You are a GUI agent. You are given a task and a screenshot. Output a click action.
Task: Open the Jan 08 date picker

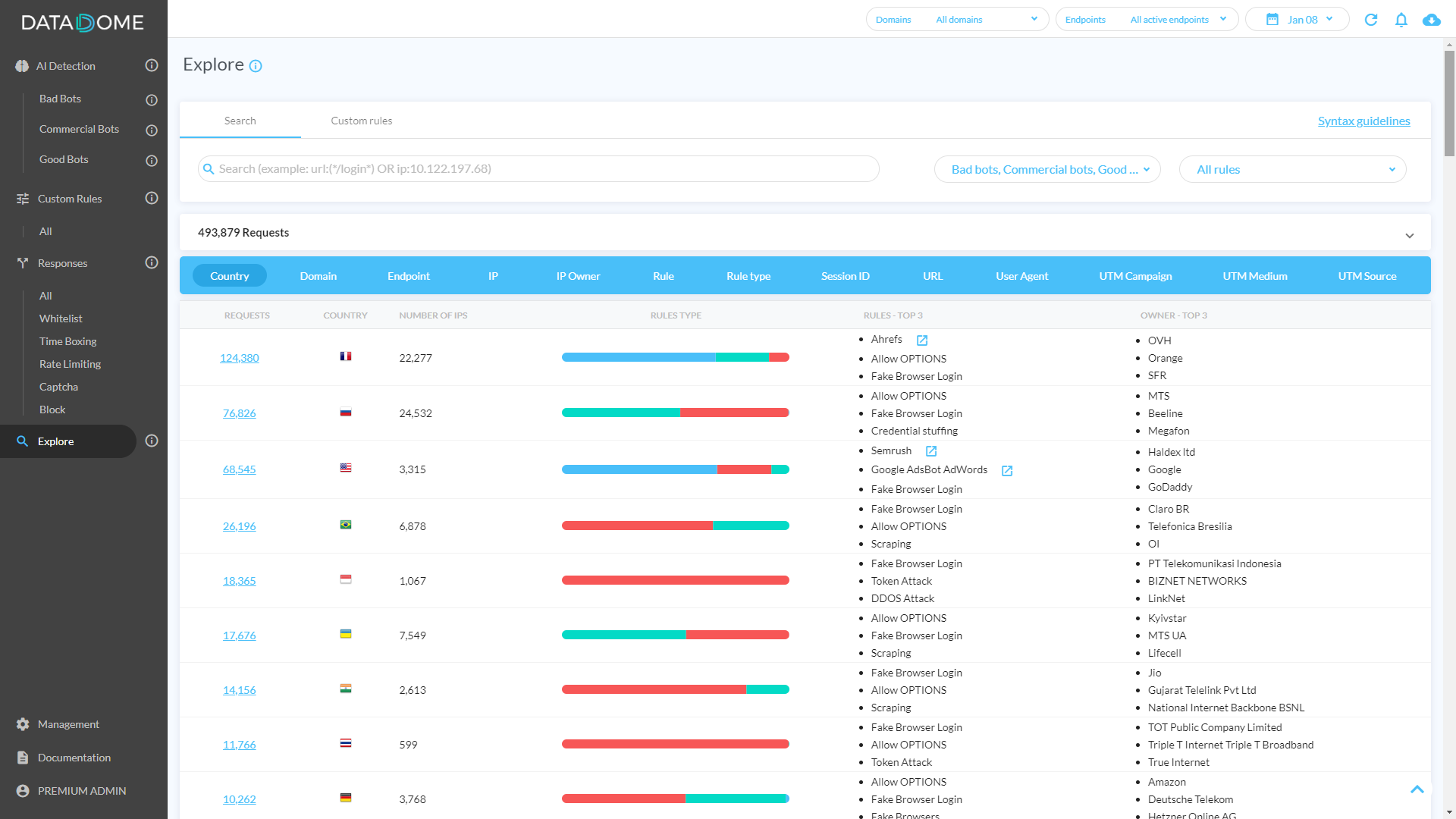[x=1298, y=19]
